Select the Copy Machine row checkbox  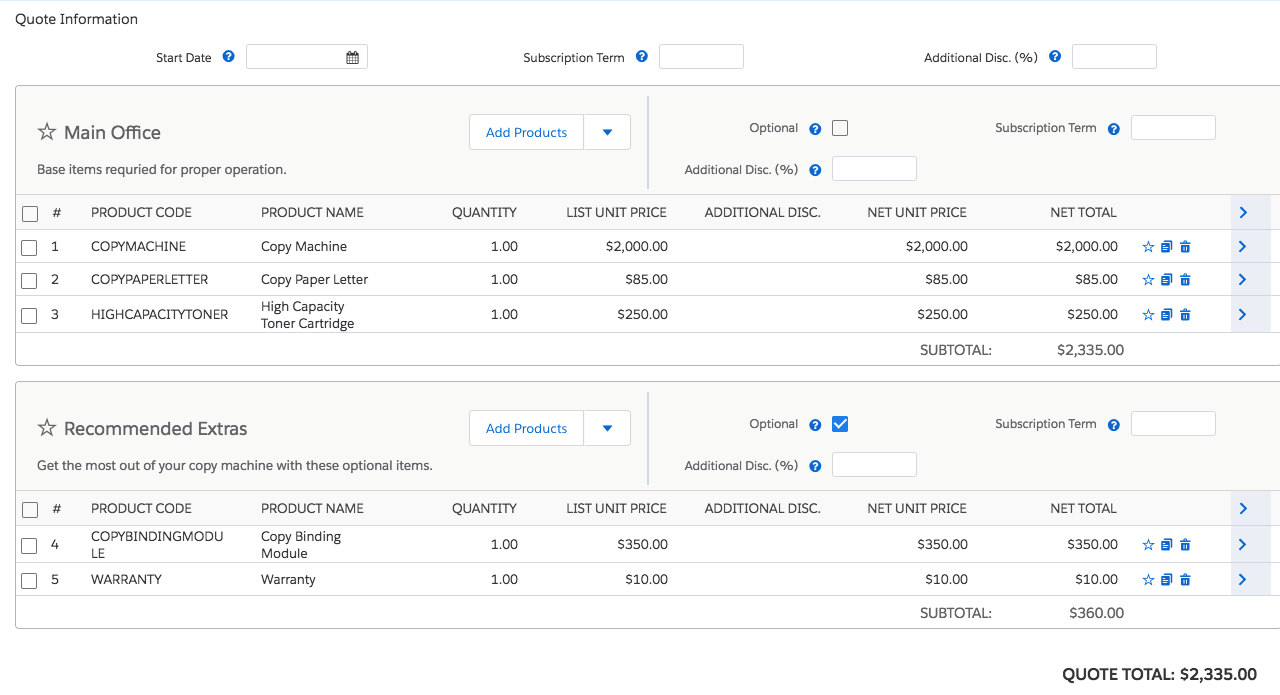[x=30, y=247]
